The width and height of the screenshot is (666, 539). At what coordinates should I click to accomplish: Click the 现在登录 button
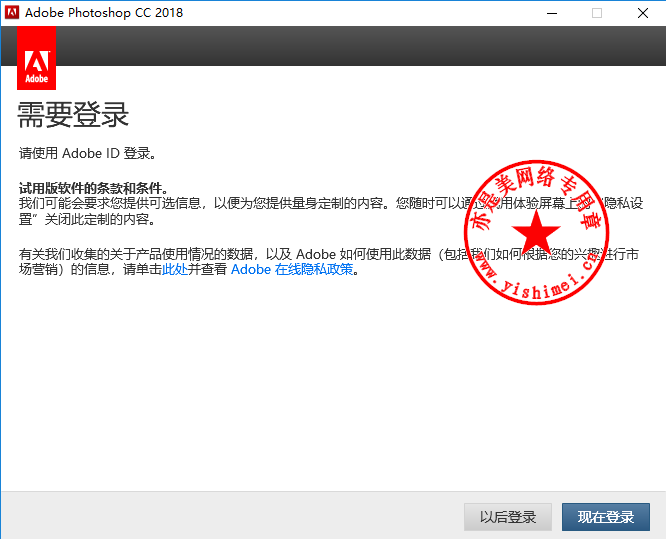point(606,517)
